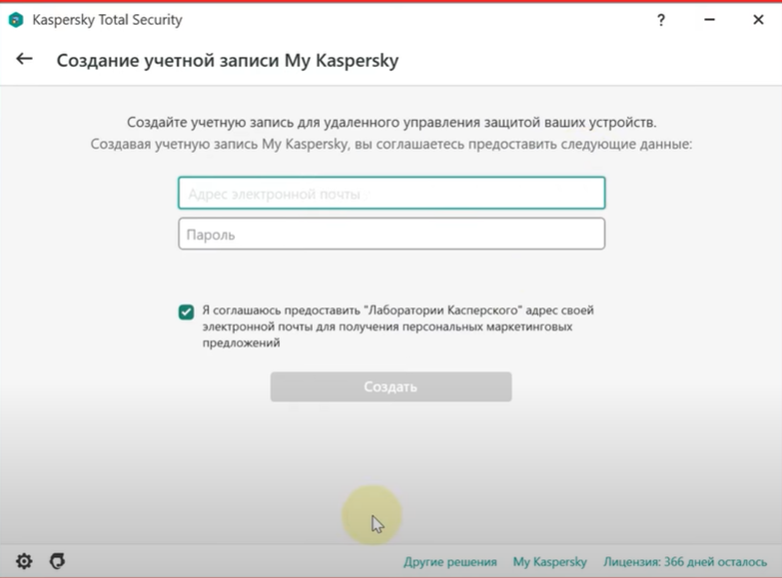The image size is (782, 578).
Task: Open support using the agent face icon
Action: point(57,561)
